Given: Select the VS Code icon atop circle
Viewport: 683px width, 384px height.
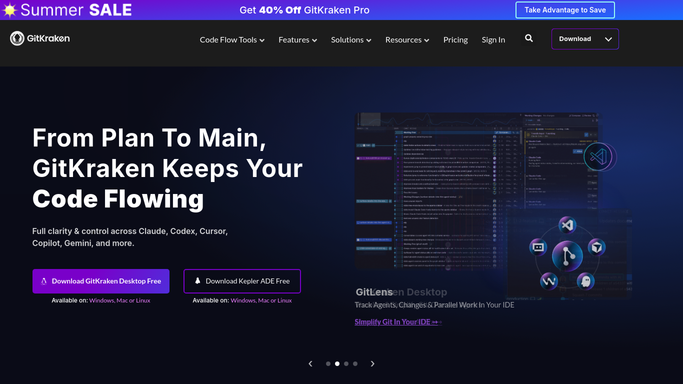Looking at the screenshot, I should pos(567,225).
